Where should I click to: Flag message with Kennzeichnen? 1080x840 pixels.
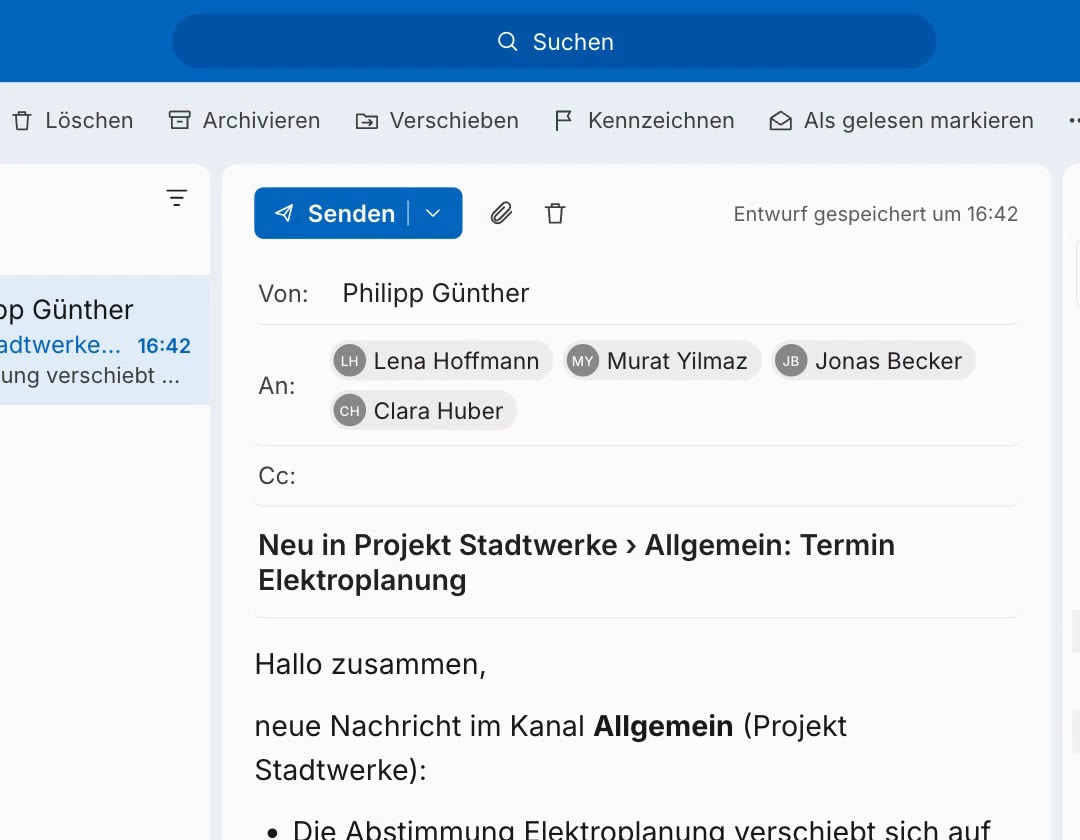644,120
